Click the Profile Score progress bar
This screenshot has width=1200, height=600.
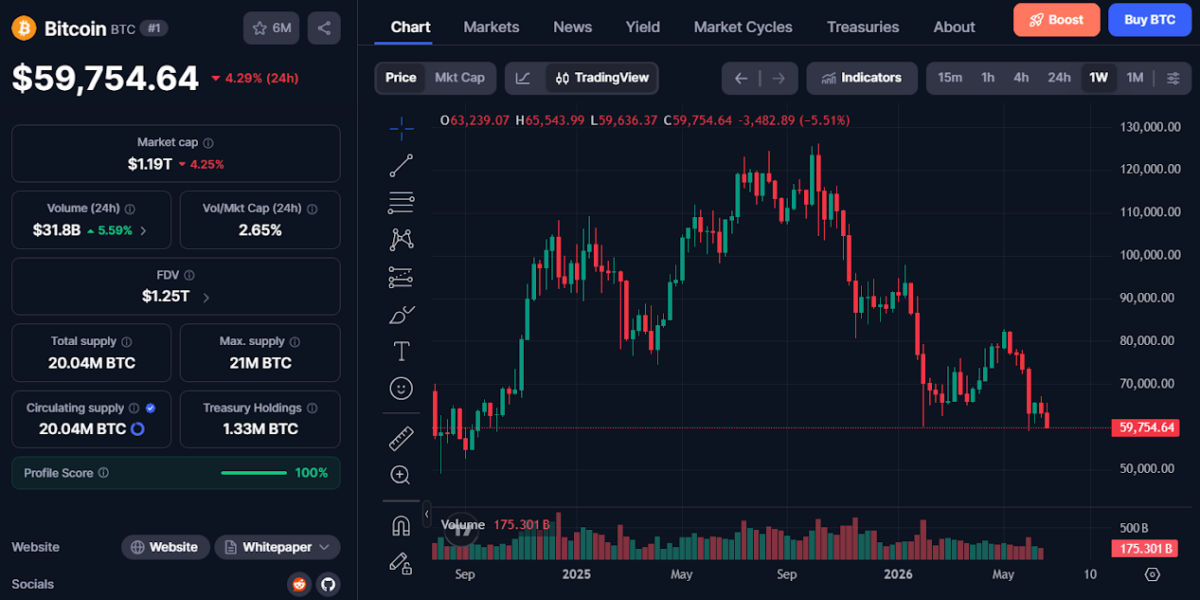coord(253,473)
